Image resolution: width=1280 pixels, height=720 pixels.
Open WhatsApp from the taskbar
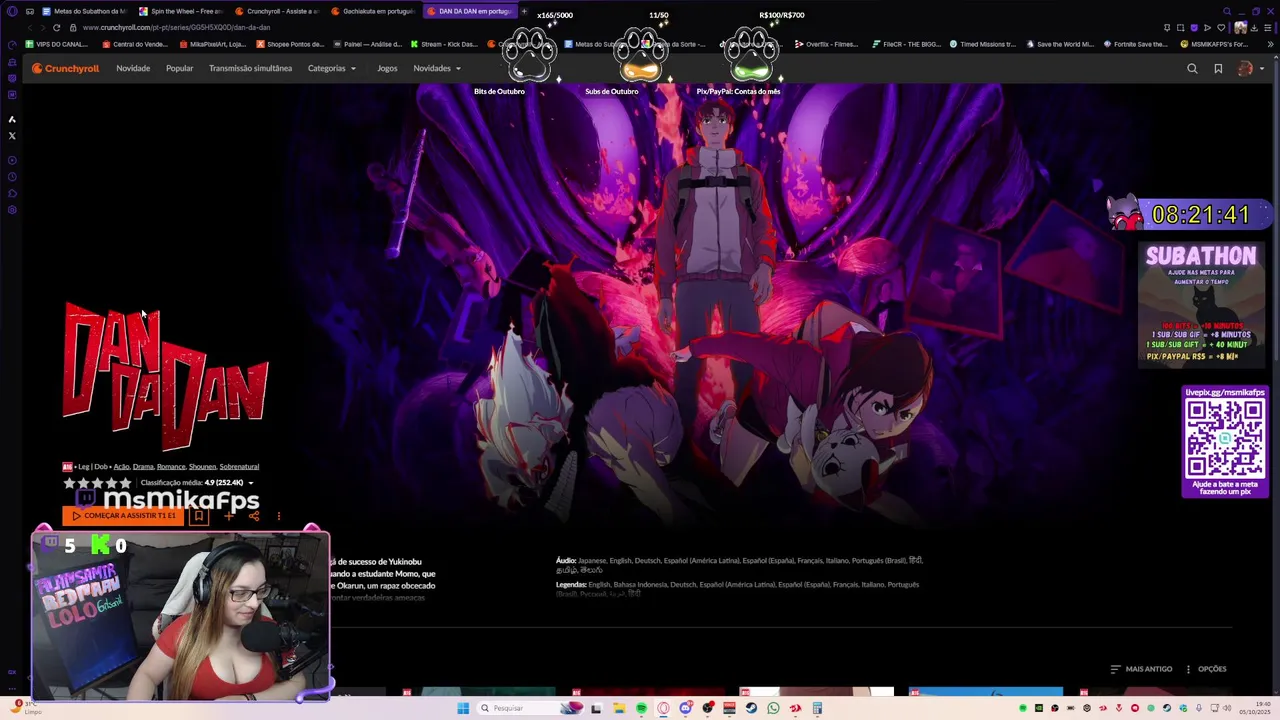click(x=773, y=708)
